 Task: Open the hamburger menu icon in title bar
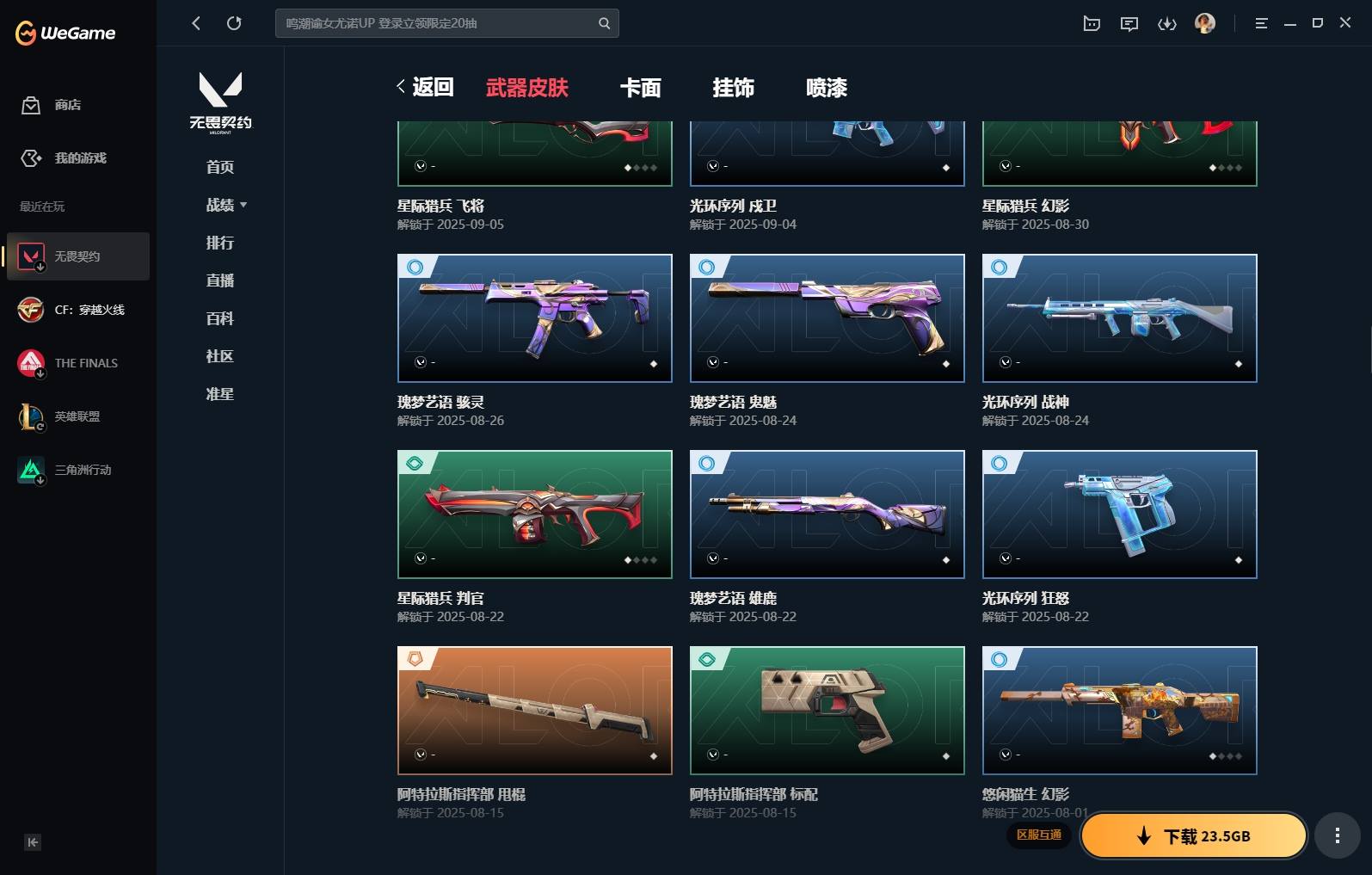click(x=1261, y=24)
